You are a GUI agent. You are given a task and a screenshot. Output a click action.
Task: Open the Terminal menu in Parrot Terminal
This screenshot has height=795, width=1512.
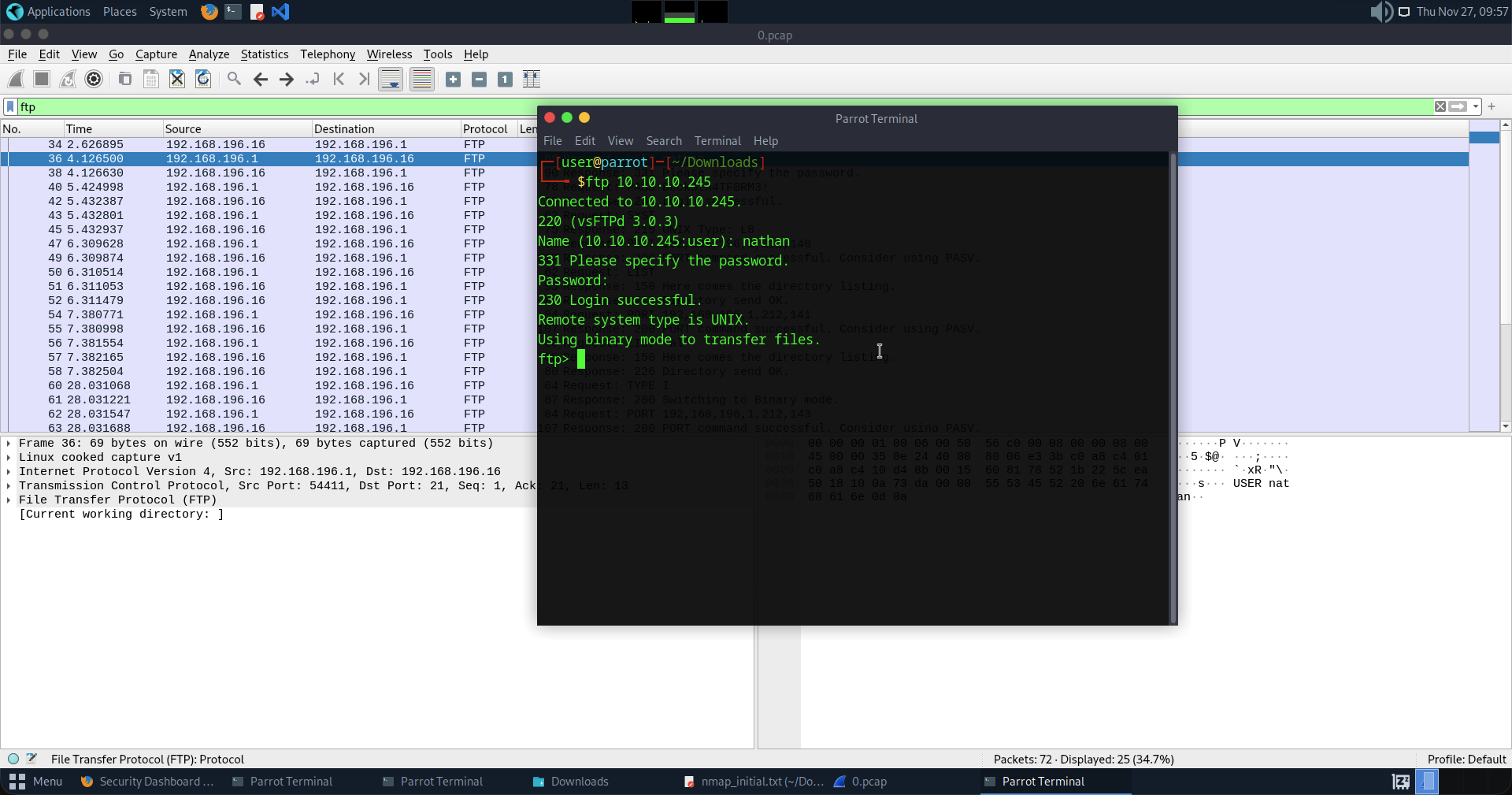click(717, 141)
